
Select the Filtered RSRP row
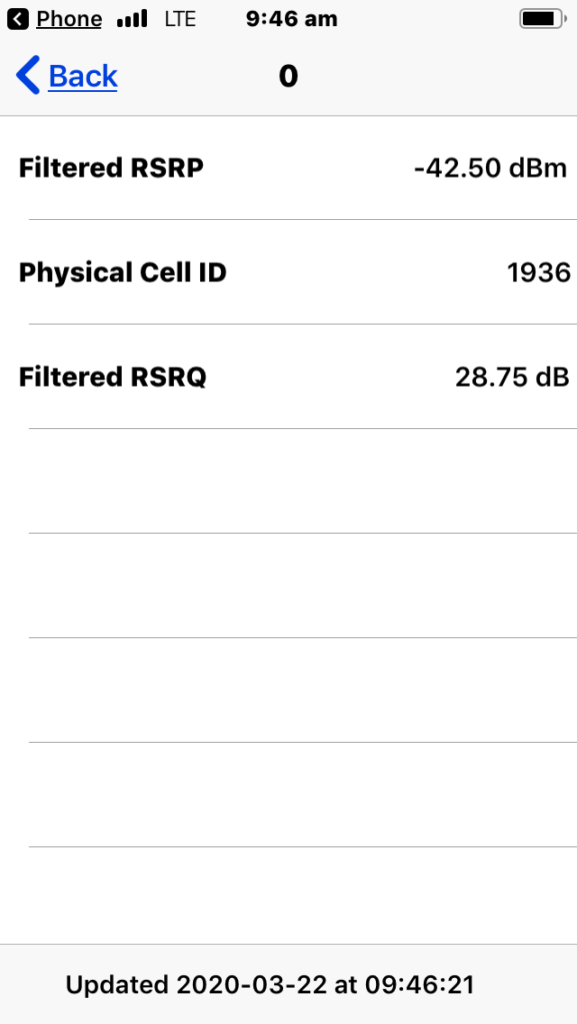[x=288, y=167]
